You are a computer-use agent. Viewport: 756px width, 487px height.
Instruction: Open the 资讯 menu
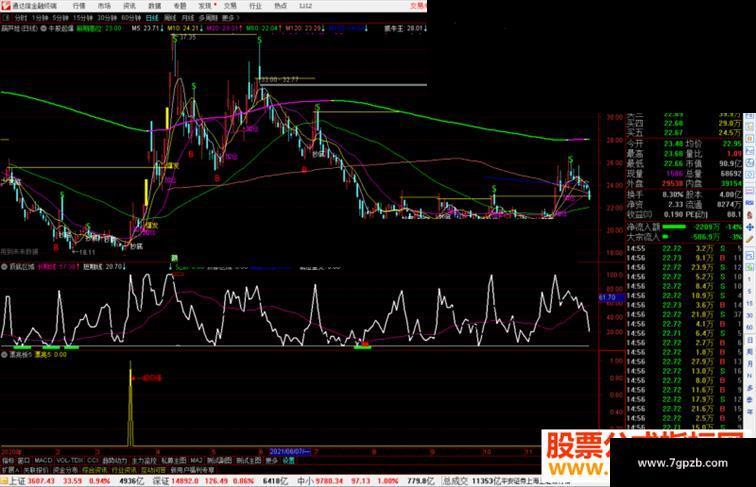coord(129,6)
